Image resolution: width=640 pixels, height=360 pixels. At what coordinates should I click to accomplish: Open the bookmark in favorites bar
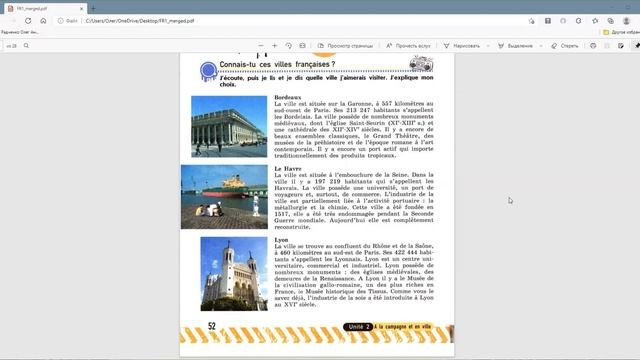(20, 32)
